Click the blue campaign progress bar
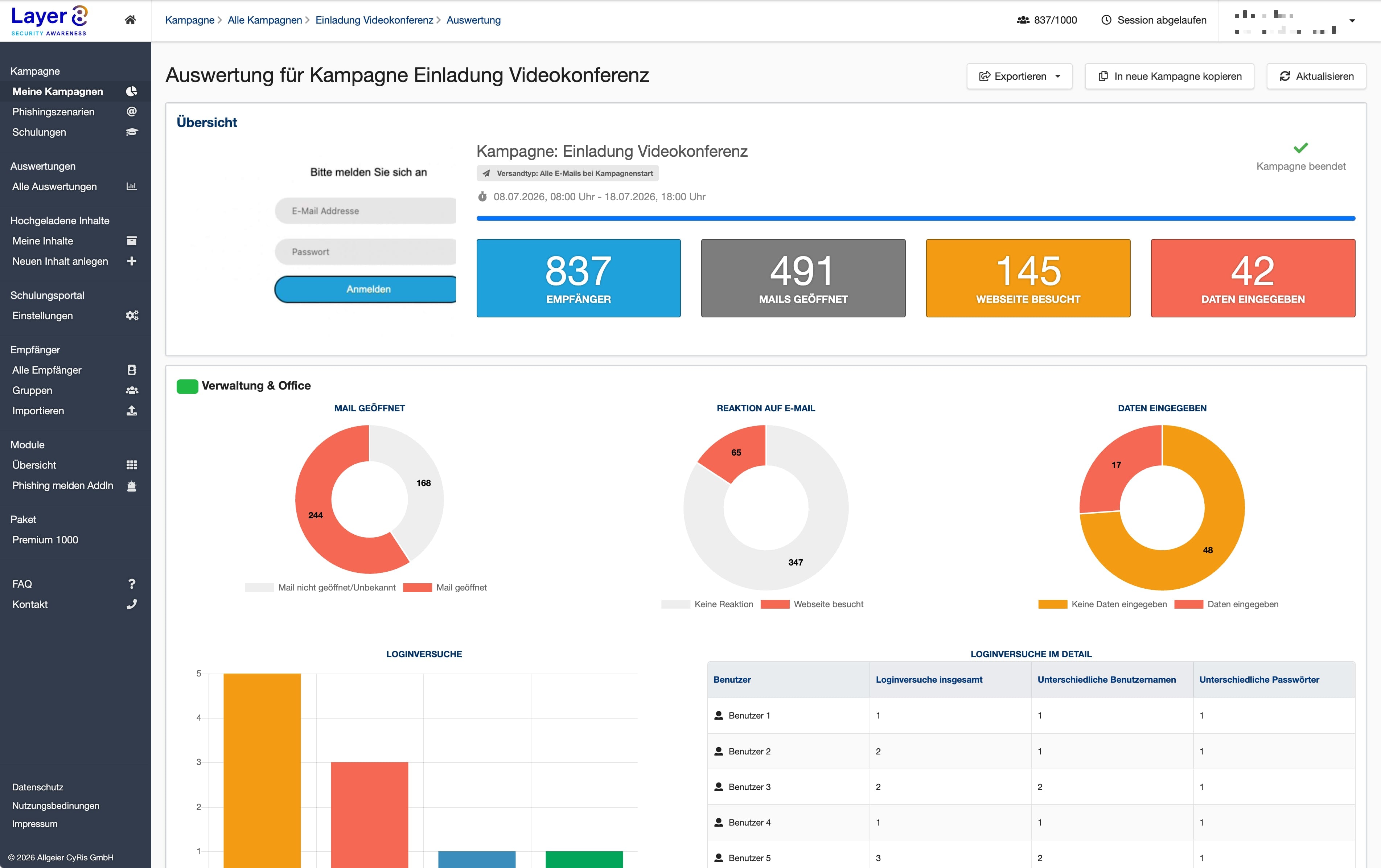This screenshot has height=868, width=1381. [x=916, y=218]
